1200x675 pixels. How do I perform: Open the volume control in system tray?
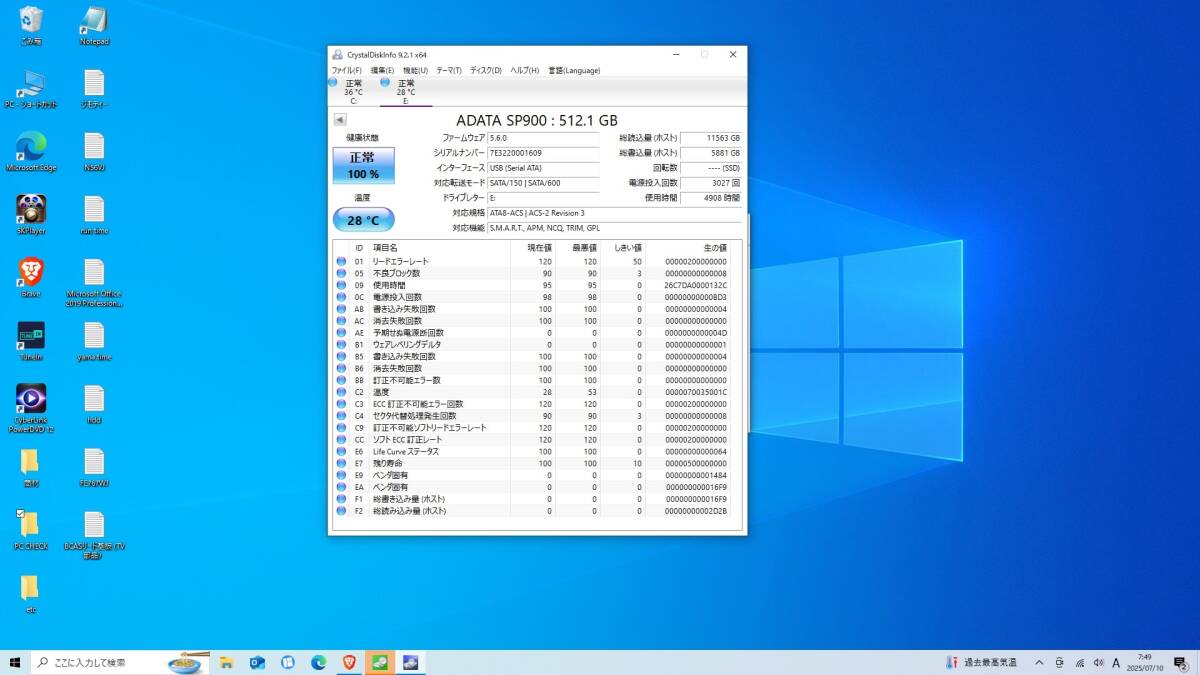(1099, 662)
